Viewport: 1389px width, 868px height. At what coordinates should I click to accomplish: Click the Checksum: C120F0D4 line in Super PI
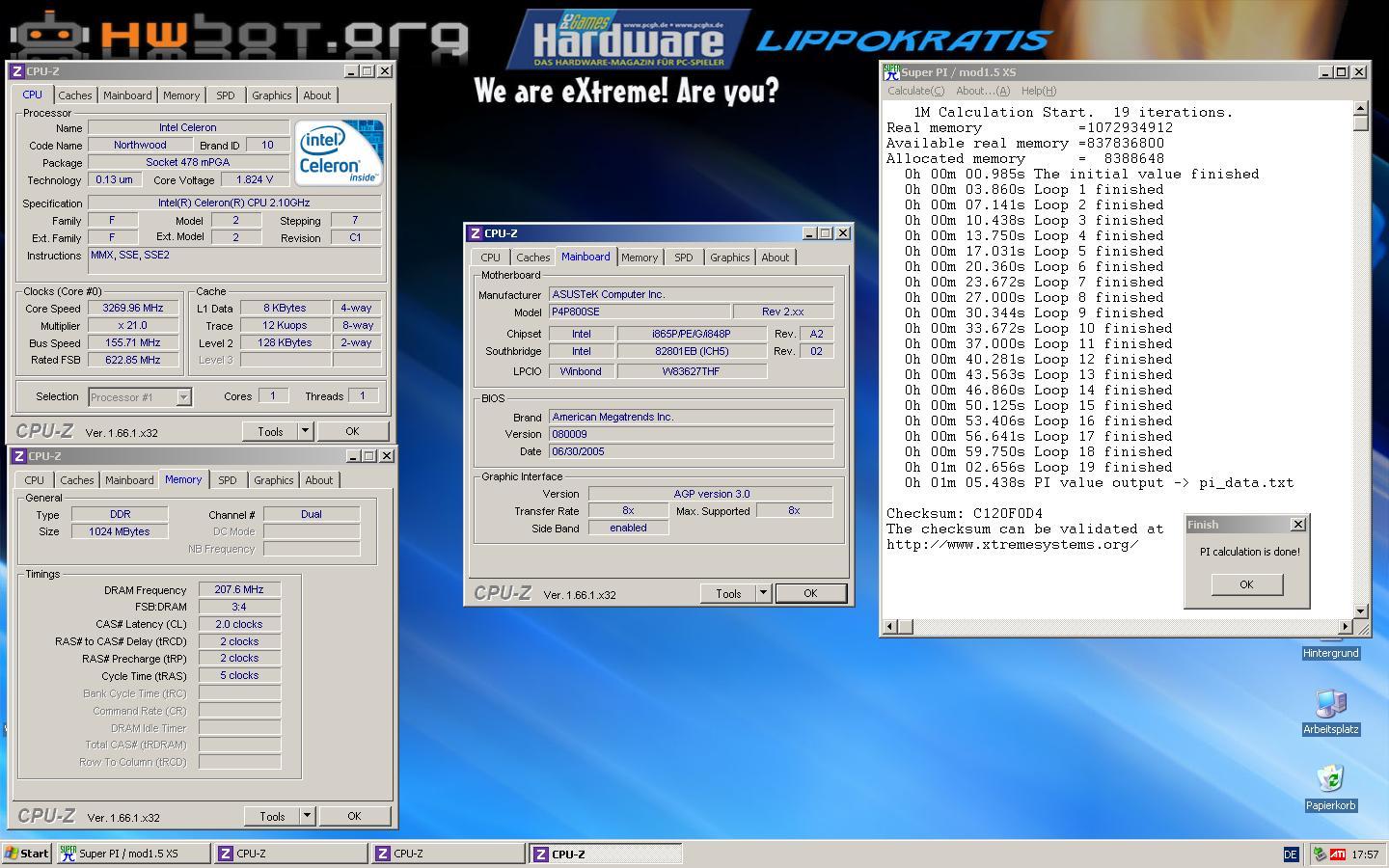click(965, 514)
